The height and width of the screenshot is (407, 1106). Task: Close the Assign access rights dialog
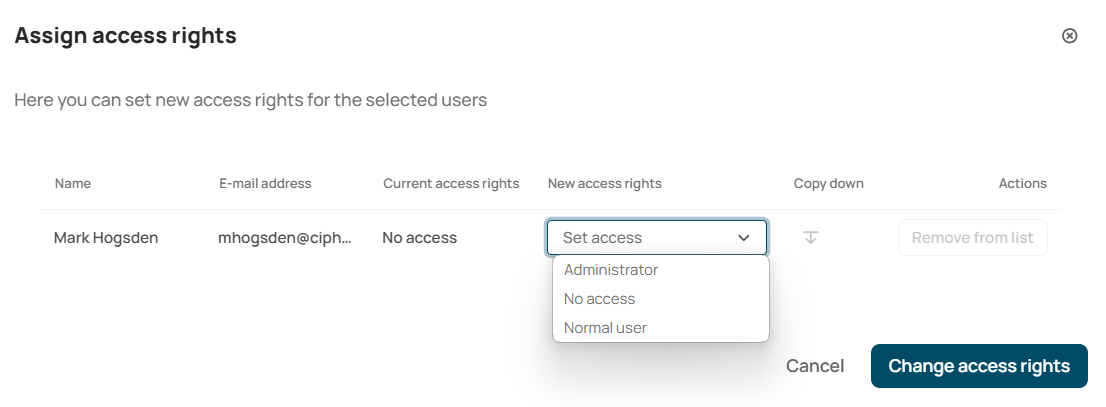[x=1069, y=36]
